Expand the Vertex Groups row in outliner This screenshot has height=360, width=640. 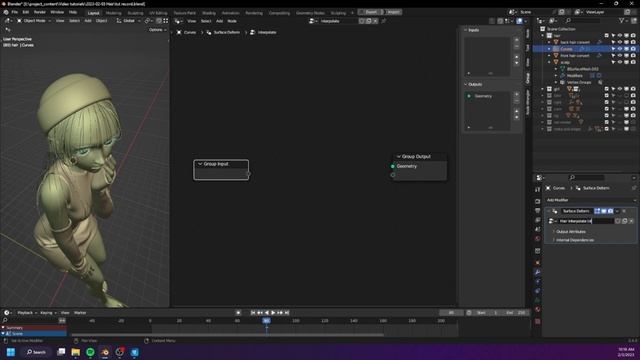[x=556, y=82]
